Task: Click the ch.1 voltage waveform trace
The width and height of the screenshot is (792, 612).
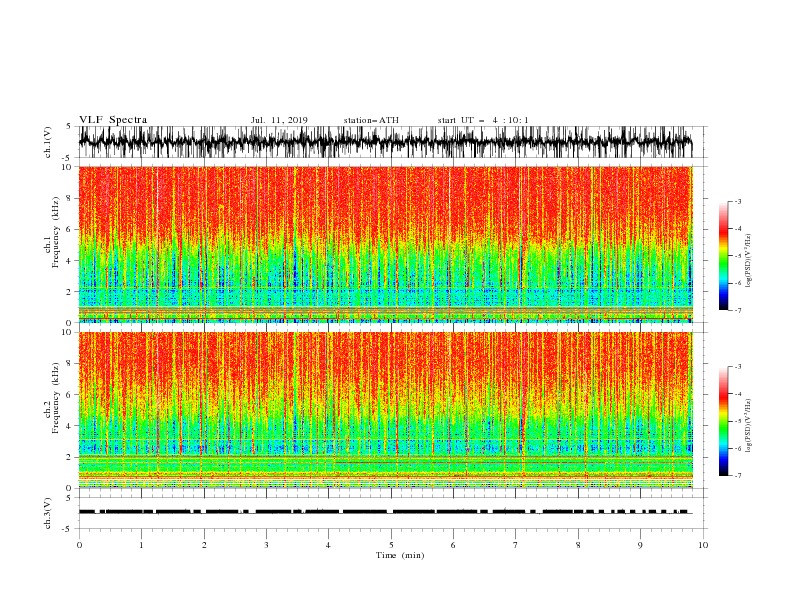Action: pos(385,142)
